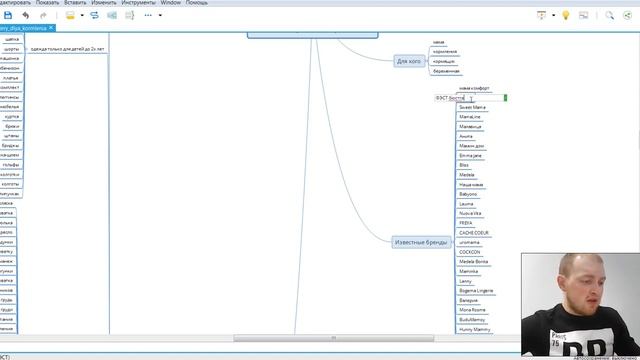Click the summary bracket icon
Viewport: 640px width, 360px height.
(129, 16)
